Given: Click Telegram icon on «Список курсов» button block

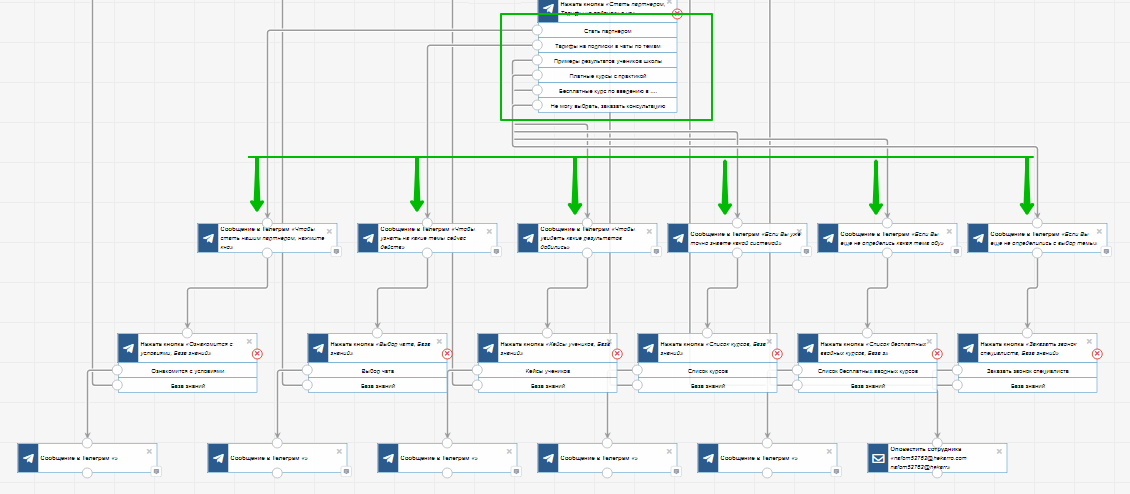Looking at the screenshot, I should (648, 347).
